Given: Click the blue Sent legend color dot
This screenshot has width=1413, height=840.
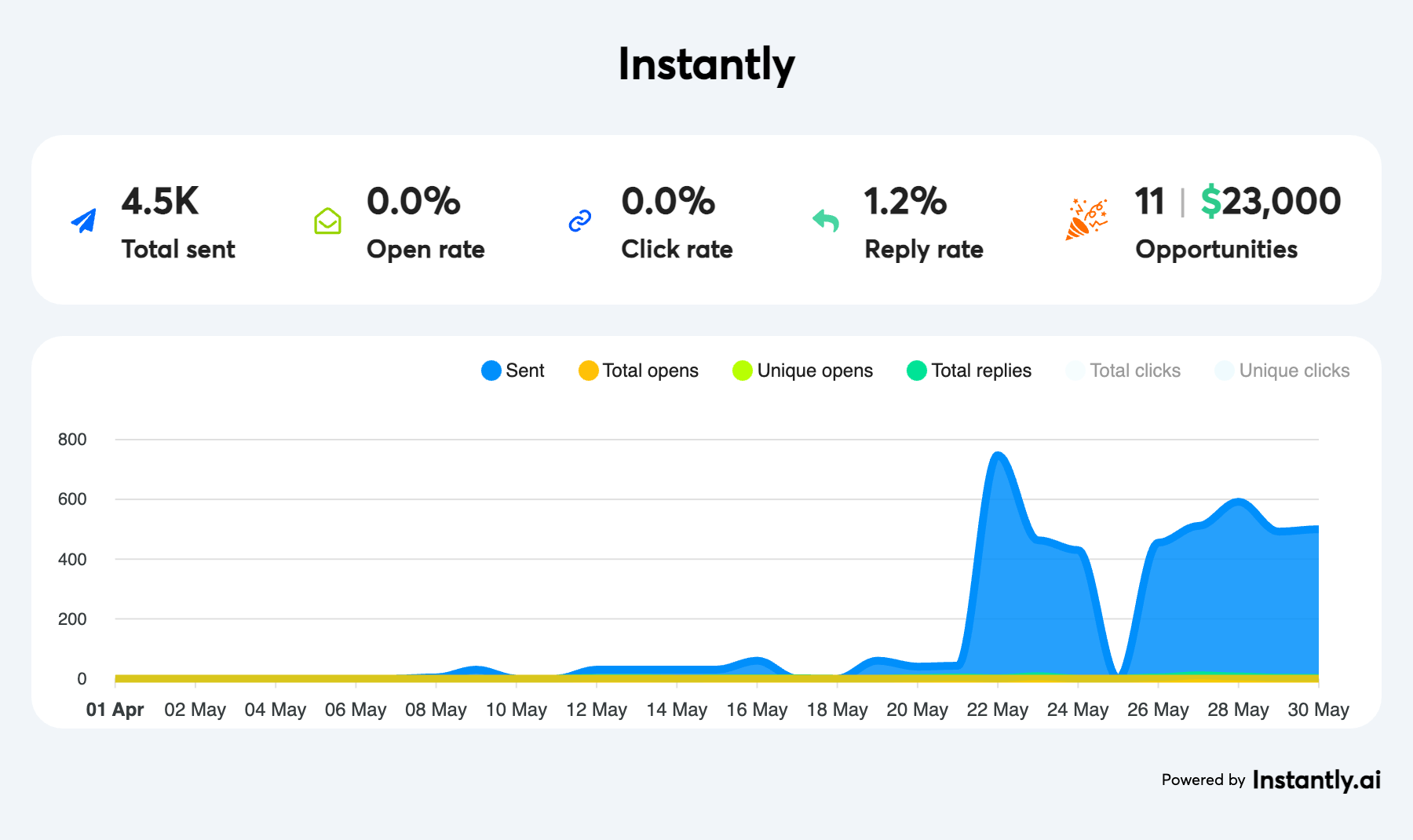Looking at the screenshot, I should tap(491, 371).
